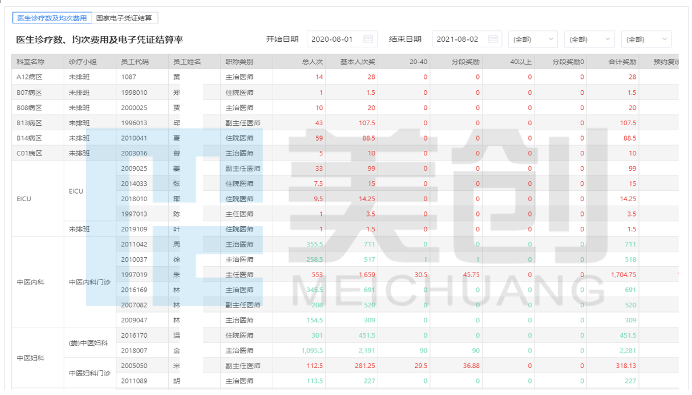692x395 pixels.
Task: Click the end date field 2021-08-02
Action: coord(467,39)
